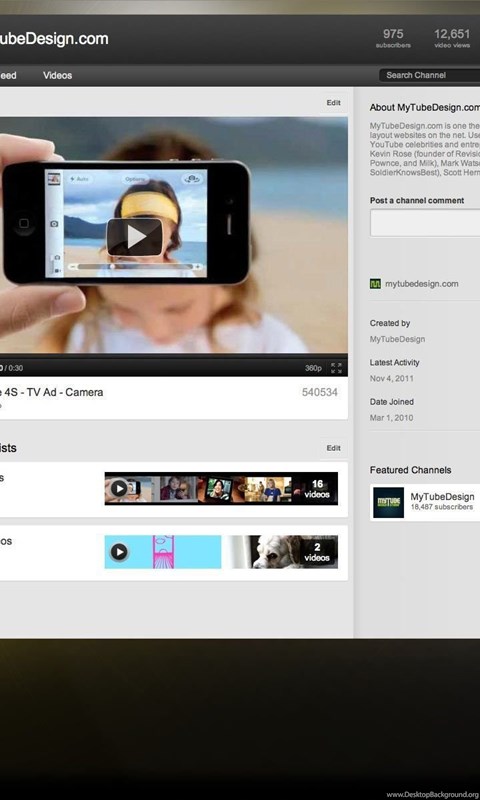
Task: Click the 540534 view count
Action: pos(320,392)
